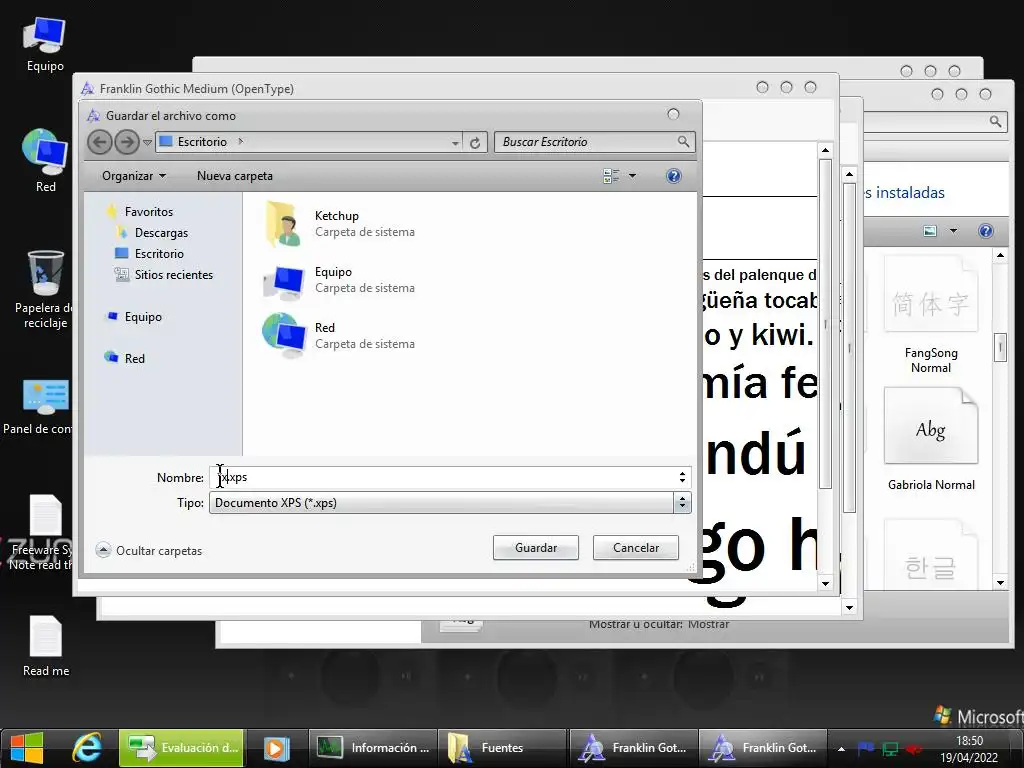Switch to Fuentes taskbar item
The height and width of the screenshot is (768, 1024).
pyautogui.click(x=502, y=748)
